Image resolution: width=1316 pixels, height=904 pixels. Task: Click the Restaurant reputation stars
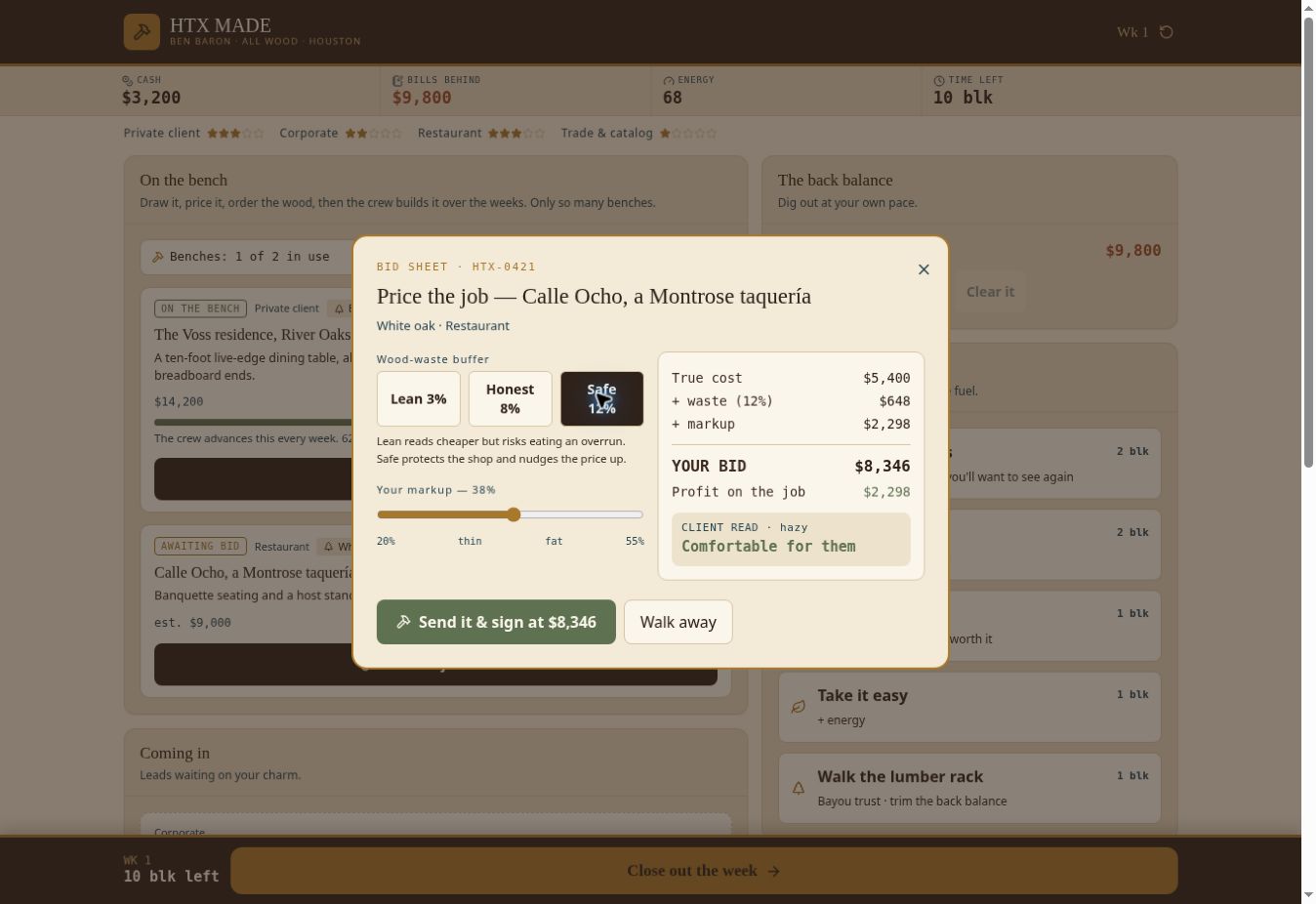[x=516, y=134]
